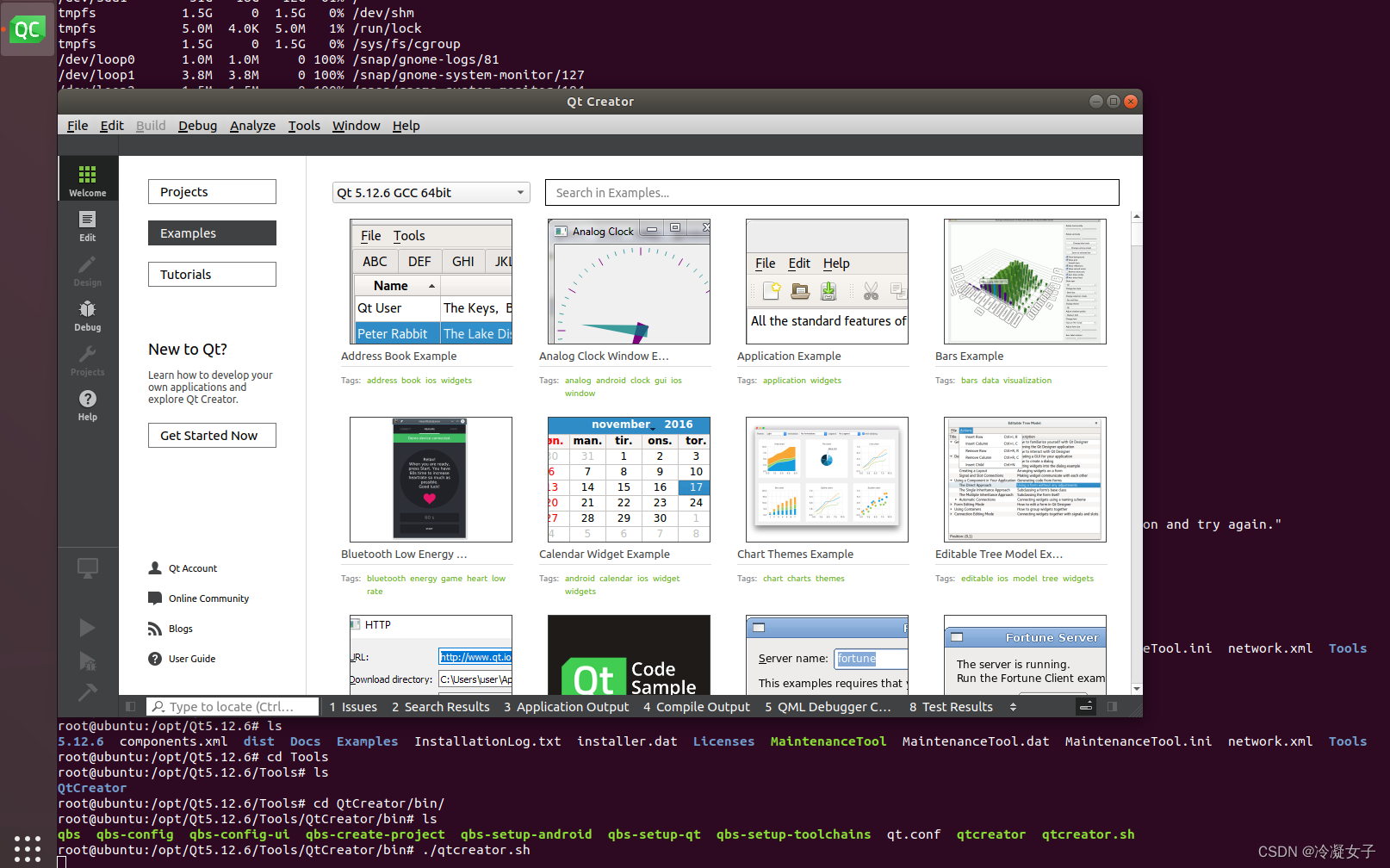Show the QML Debugger Console pane
The height and width of the screenshot is (868, 1390).
point(828,707)
